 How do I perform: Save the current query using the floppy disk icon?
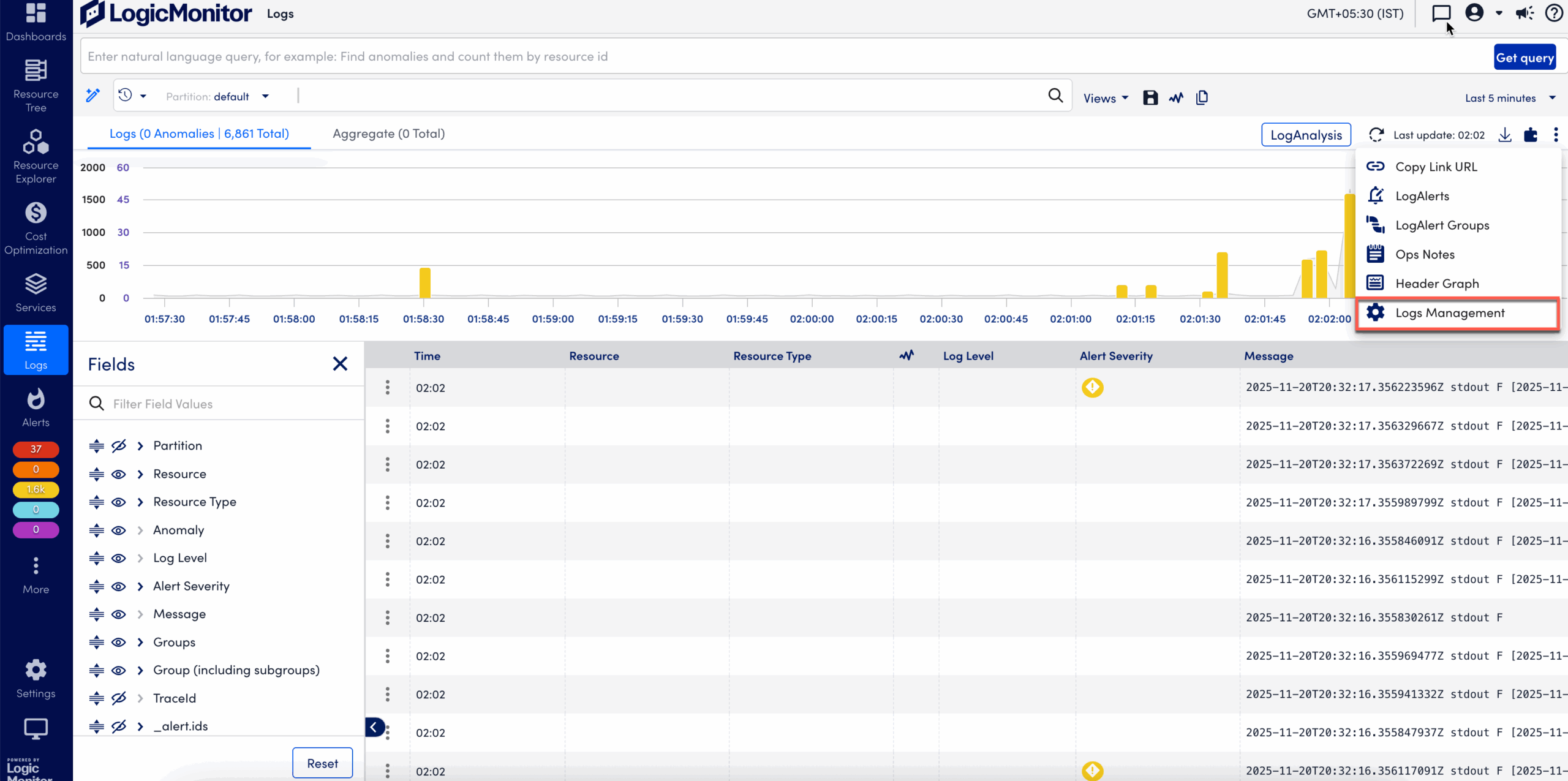(1150, 97)
